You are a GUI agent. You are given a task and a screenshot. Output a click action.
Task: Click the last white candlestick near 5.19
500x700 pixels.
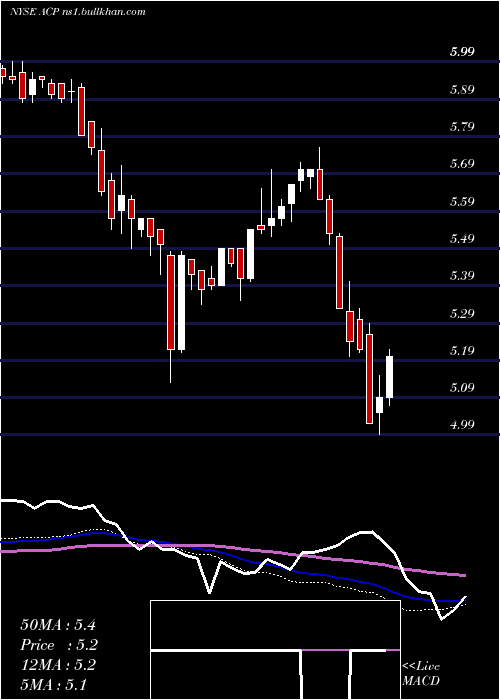click(x=390, y=377)
